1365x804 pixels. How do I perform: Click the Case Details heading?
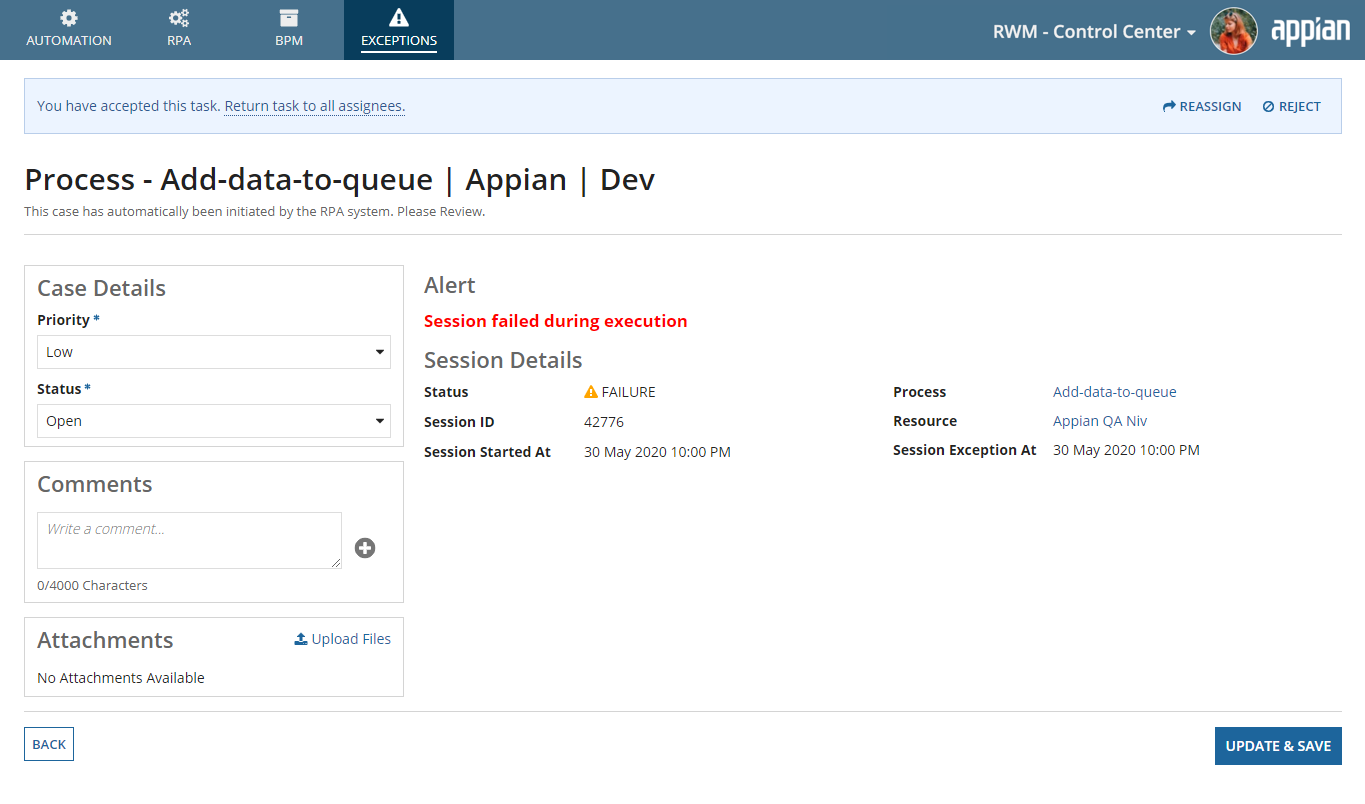tap(101, 288)
